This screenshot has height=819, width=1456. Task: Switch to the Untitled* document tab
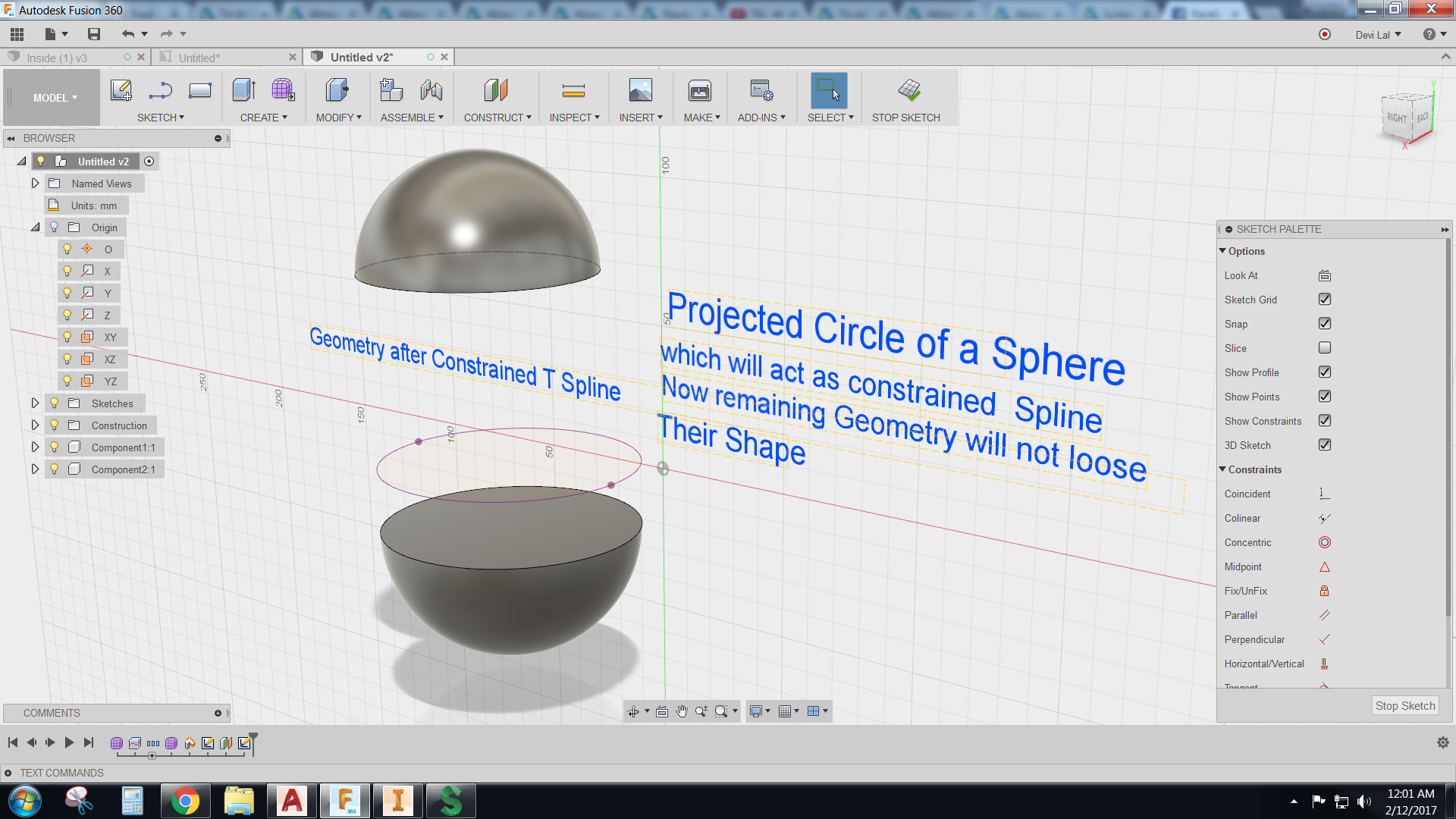pos(199,58)
